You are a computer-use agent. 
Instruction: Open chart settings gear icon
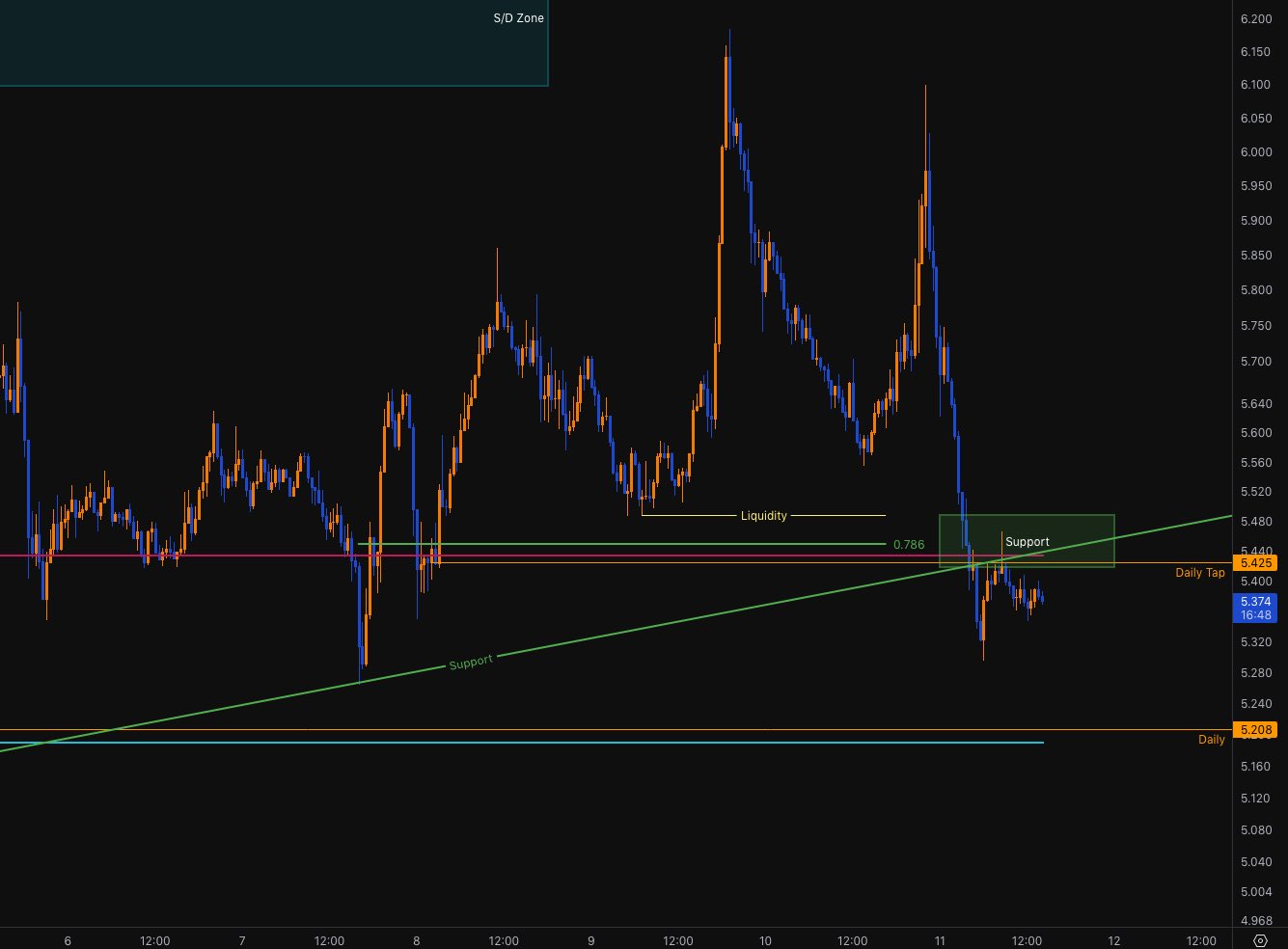pyautogui.click(x=1260, y=941)
